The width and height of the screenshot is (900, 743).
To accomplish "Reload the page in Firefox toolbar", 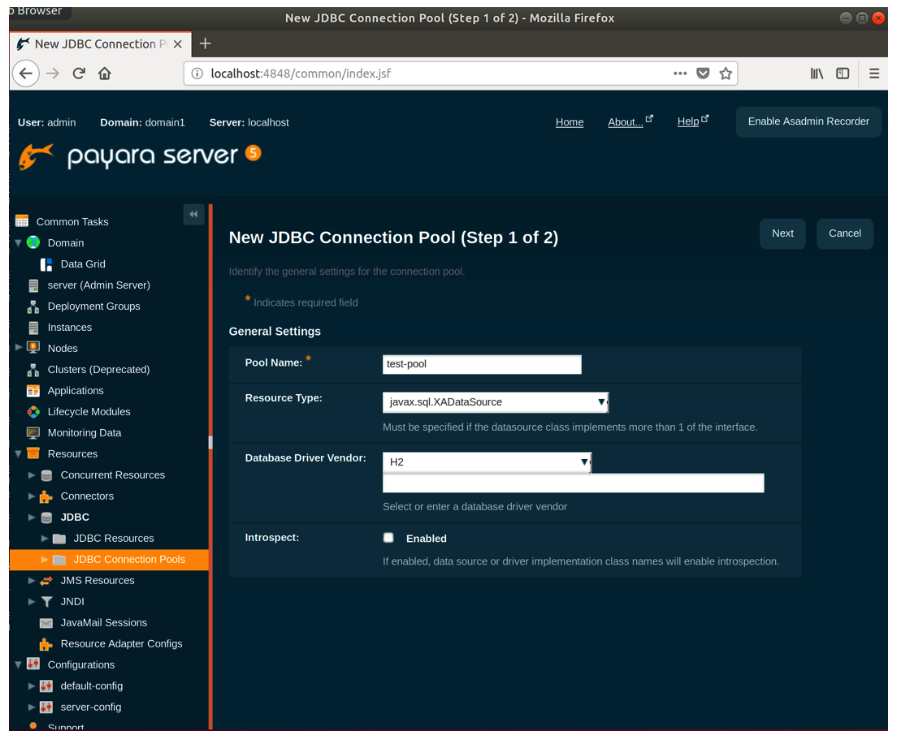I will coord(79,73).
